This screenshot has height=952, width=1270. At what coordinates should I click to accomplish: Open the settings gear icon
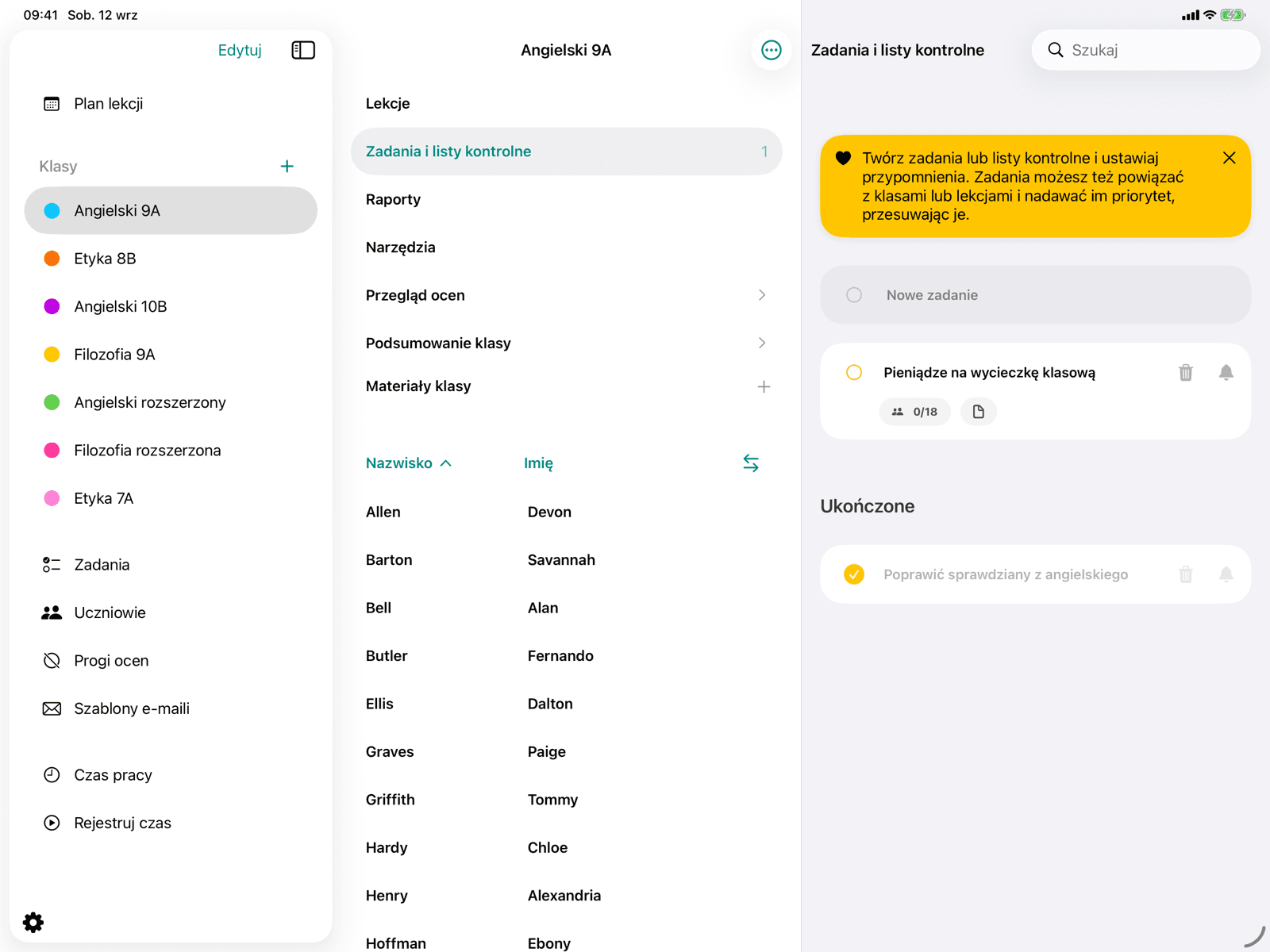pos(33,922)
